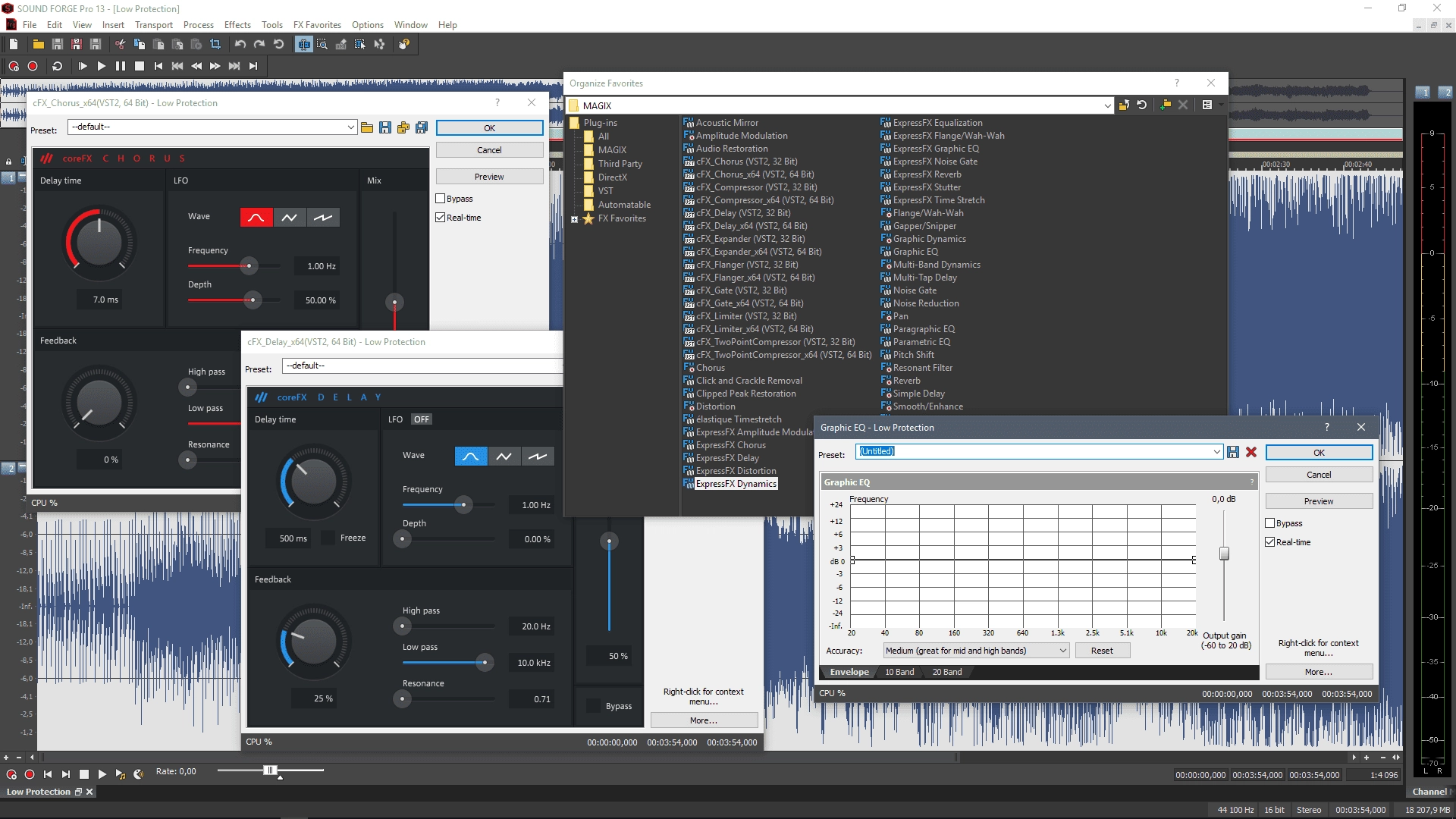1456x819 pixels.
Task: Click the Output gain slider handle in Graphic EQ
Action: click(x=1224, y=554)
